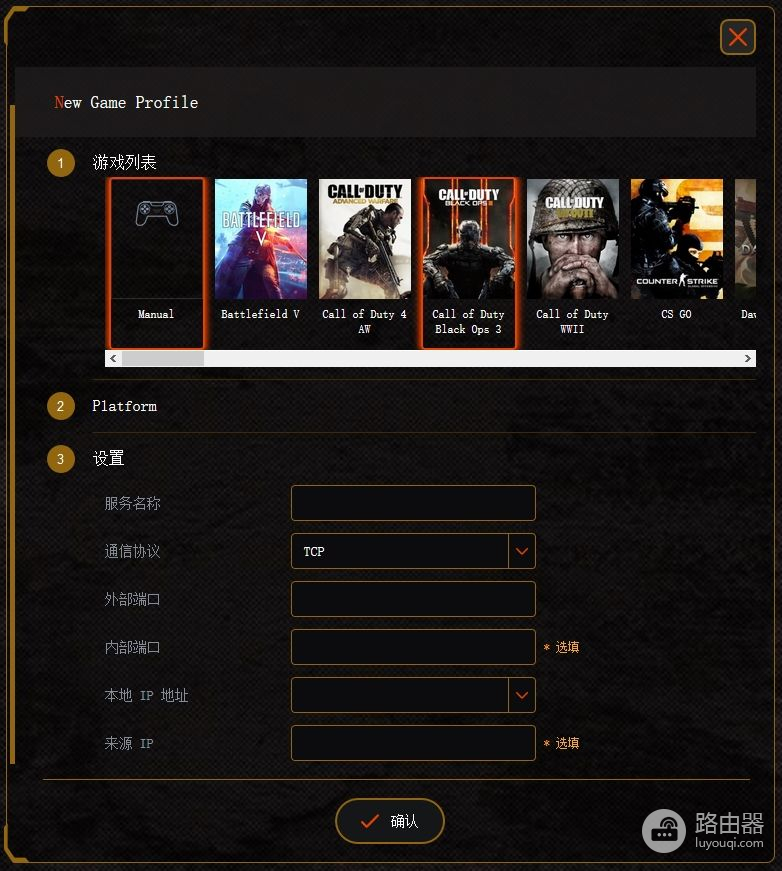
Task: Choose the Call of Duty WWII cover
Action: [x=573, y=239]
